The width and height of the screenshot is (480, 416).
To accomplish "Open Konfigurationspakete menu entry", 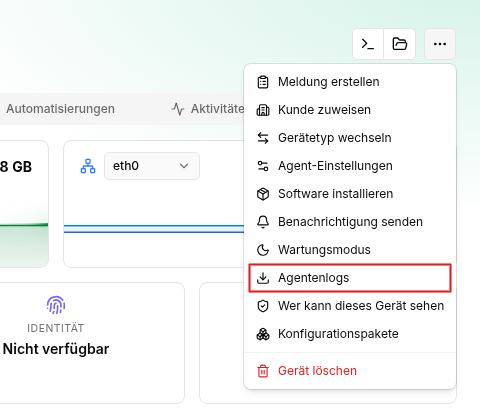I will click(350, 334).
